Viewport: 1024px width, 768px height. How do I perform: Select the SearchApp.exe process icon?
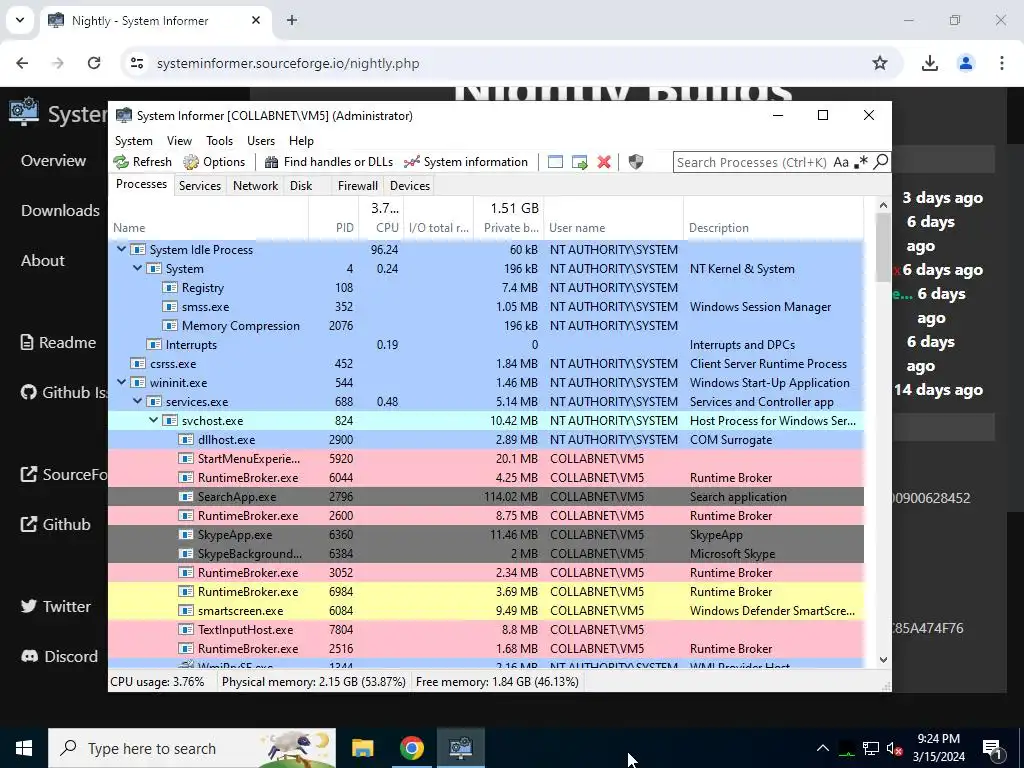tap(186, 497)
